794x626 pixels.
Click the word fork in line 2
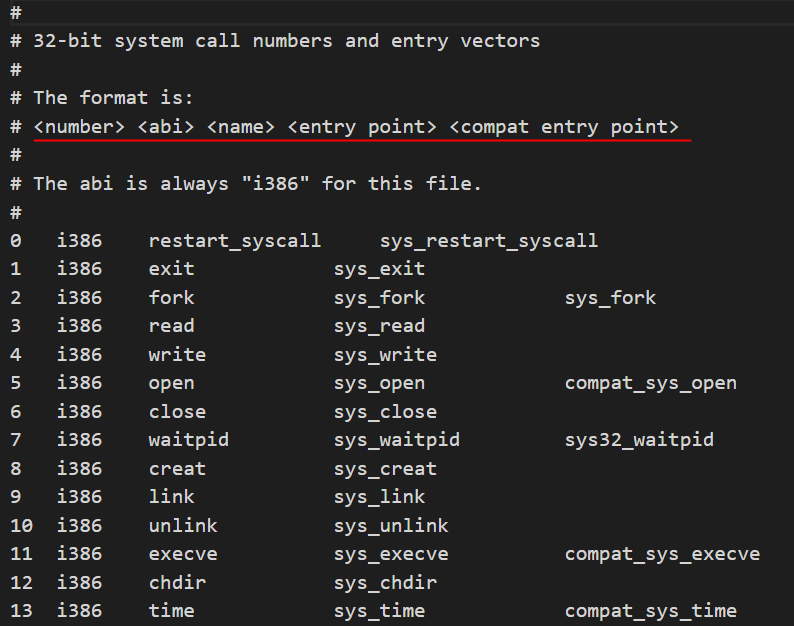(x=171, y=297)
